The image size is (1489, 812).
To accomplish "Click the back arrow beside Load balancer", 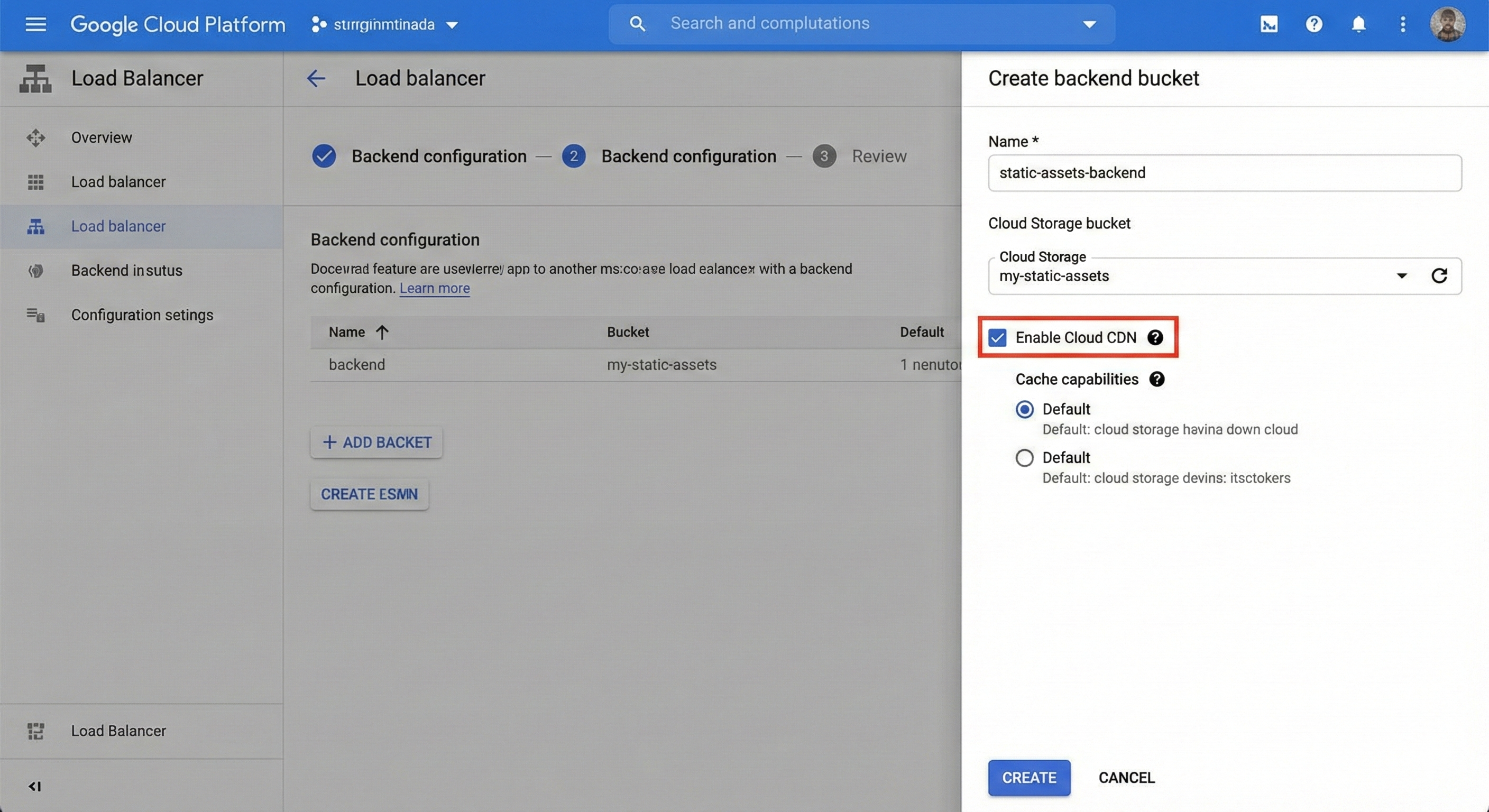I will click(316, 78).
